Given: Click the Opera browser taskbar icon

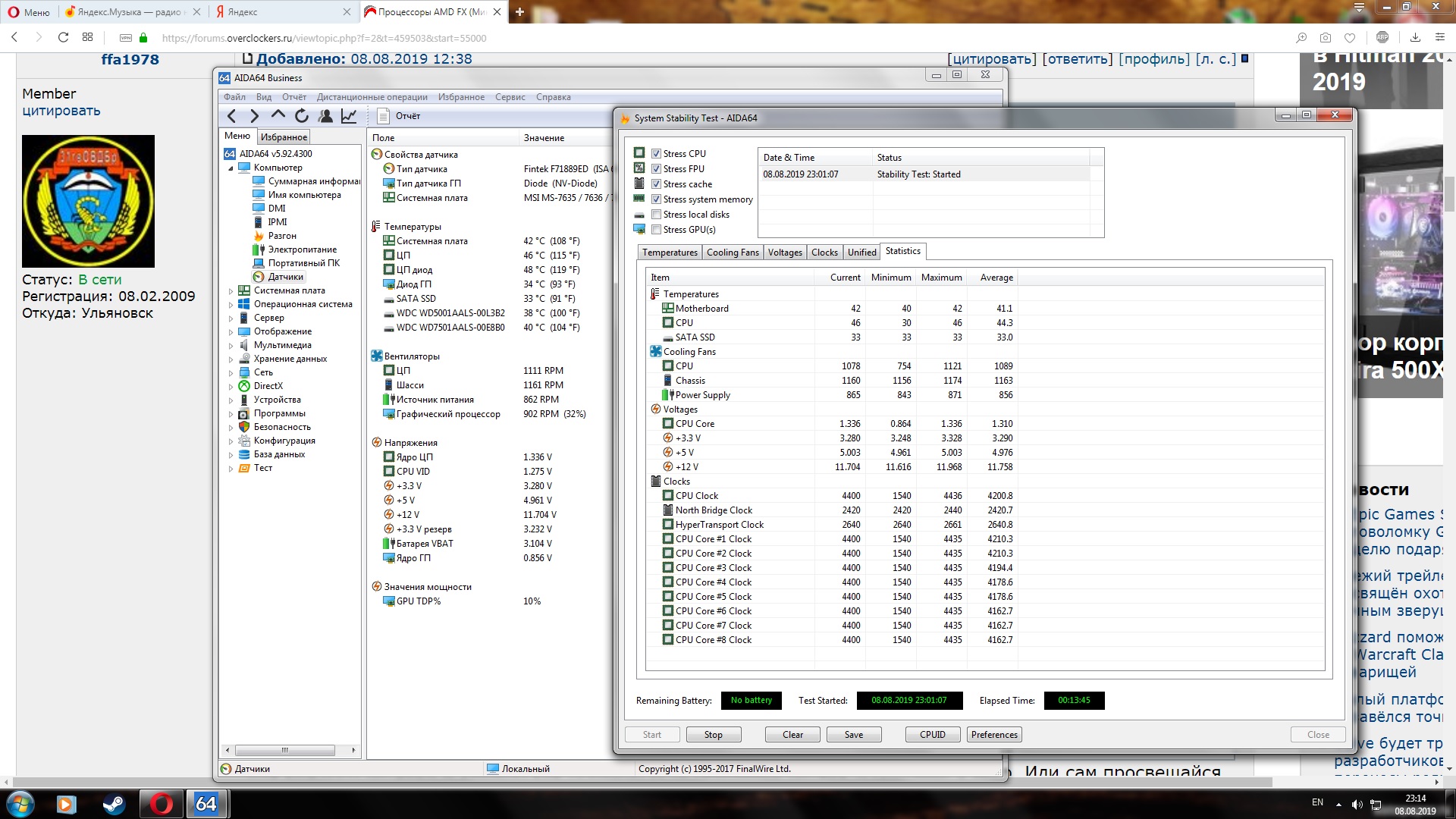Looking at the screenshot, I should tap(161, 804).
